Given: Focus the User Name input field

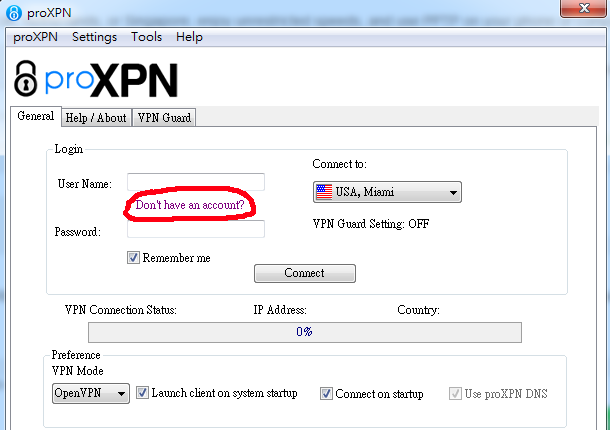Looking at the screenshot, I should pos(196,182).
